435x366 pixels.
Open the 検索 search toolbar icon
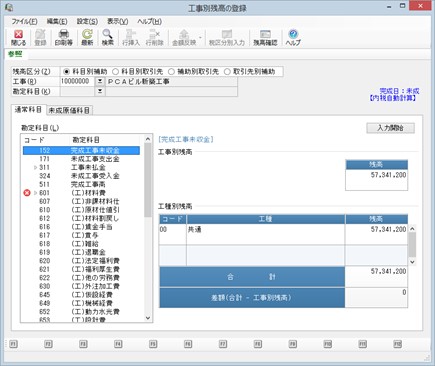[x=107, y=38]
